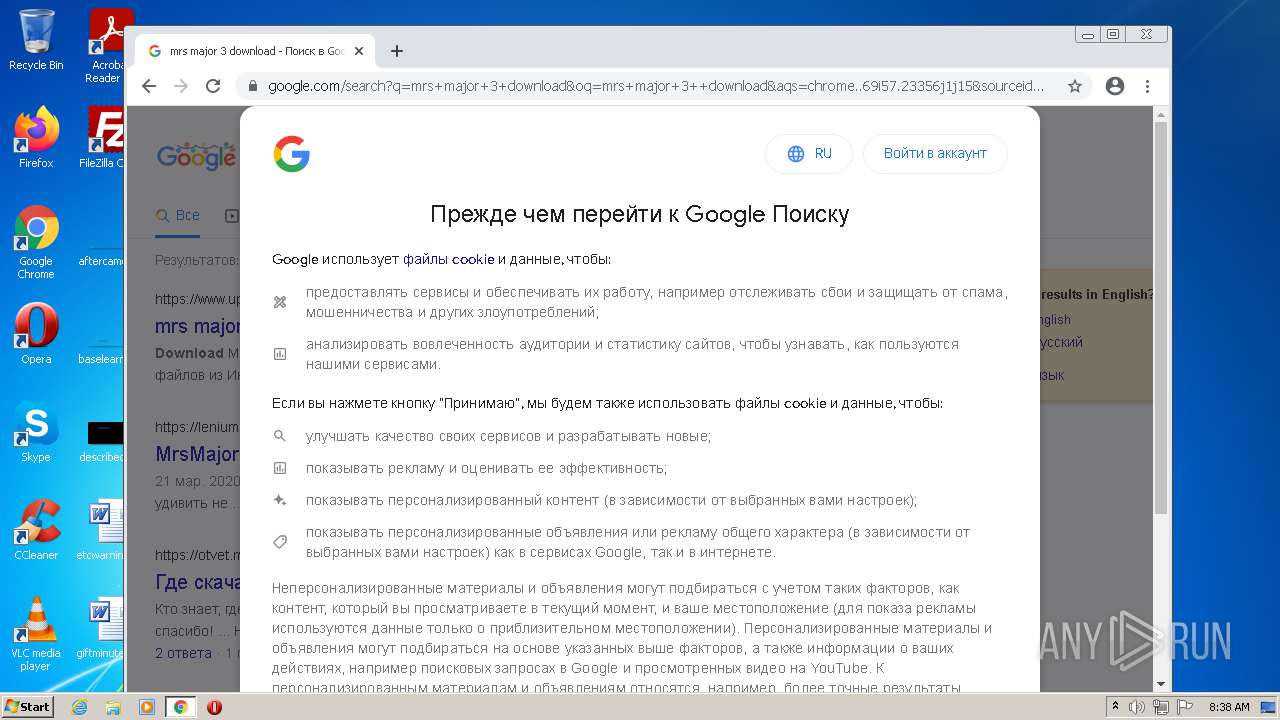Close the 'mrs major 3 download' tab
The width and height of the screenshot is (1280, 720).
tap(359, 51)
